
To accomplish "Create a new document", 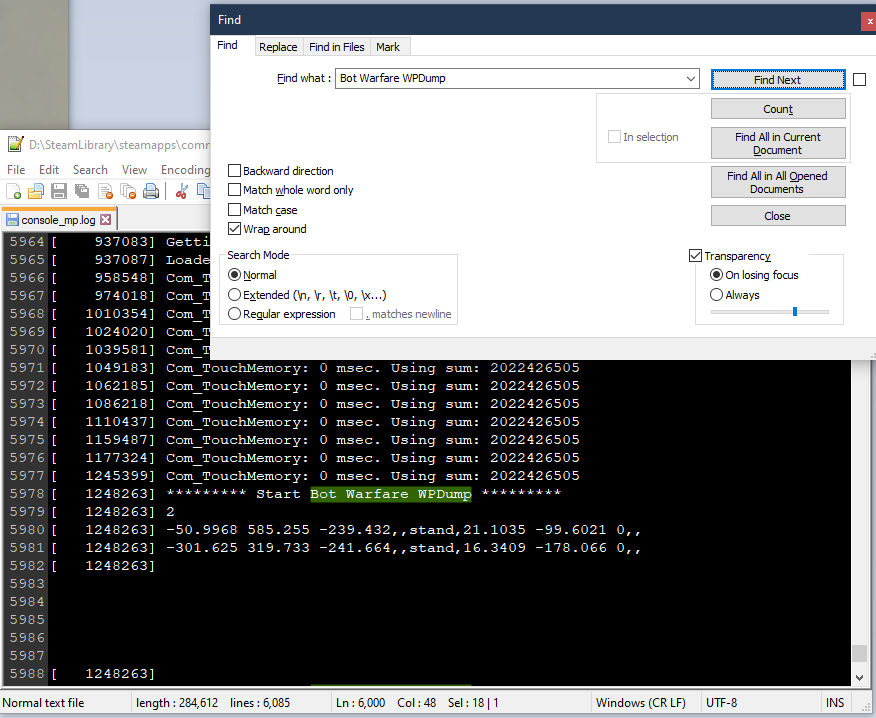I will point(13,192).
